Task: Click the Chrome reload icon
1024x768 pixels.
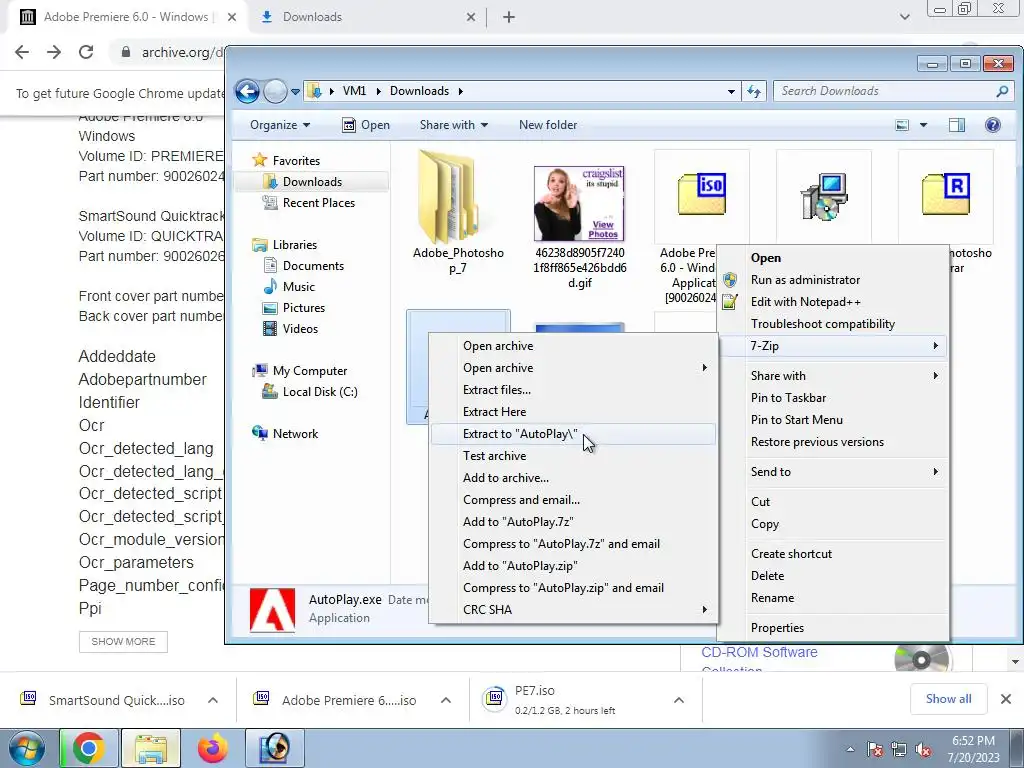Action: coord(86,52)
